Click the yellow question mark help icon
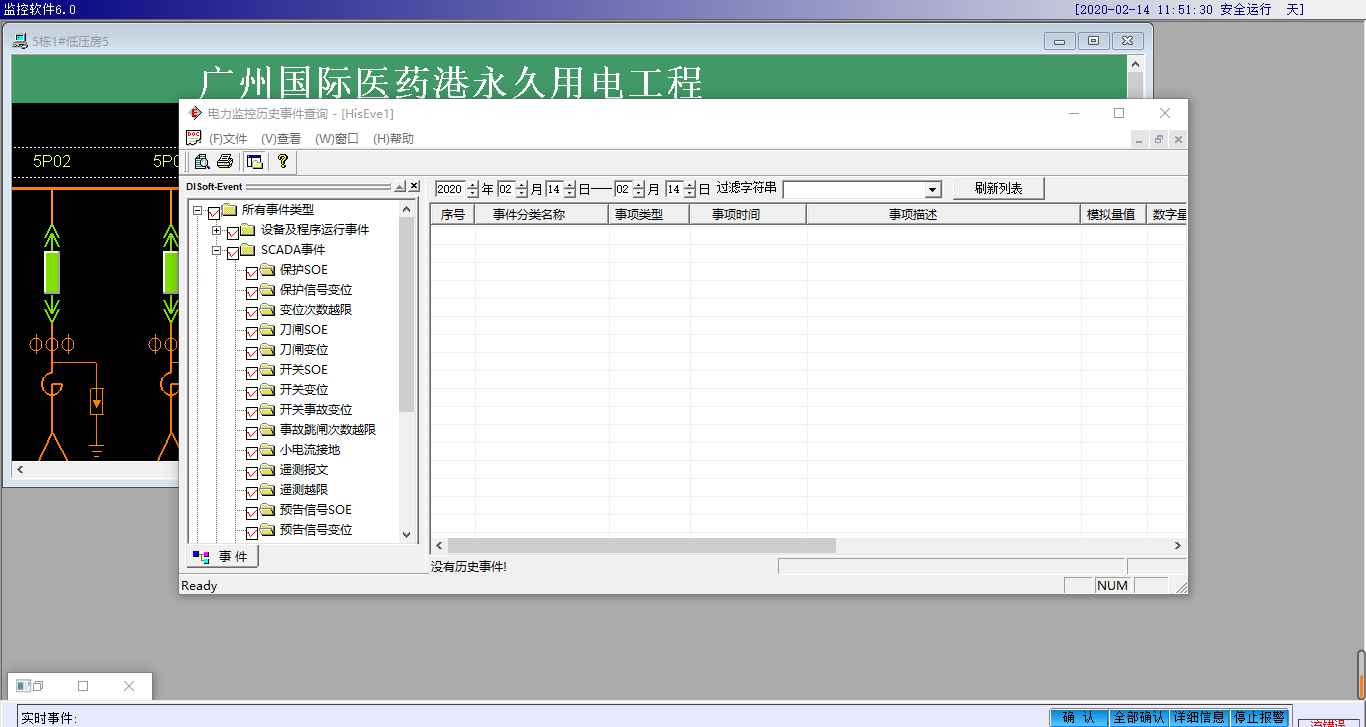Image resolution: width=1366 pixels, height=727 pixels. (283, 162)
